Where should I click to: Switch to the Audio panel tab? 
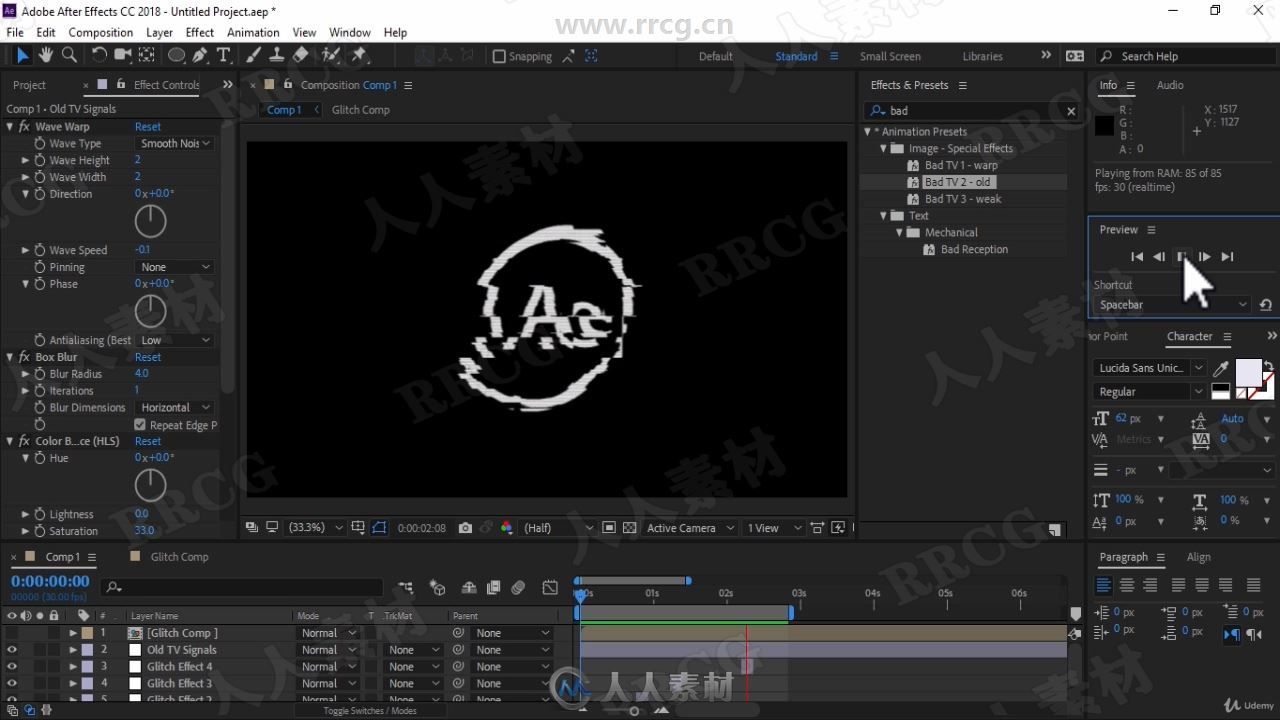(x=1170, y=85)
